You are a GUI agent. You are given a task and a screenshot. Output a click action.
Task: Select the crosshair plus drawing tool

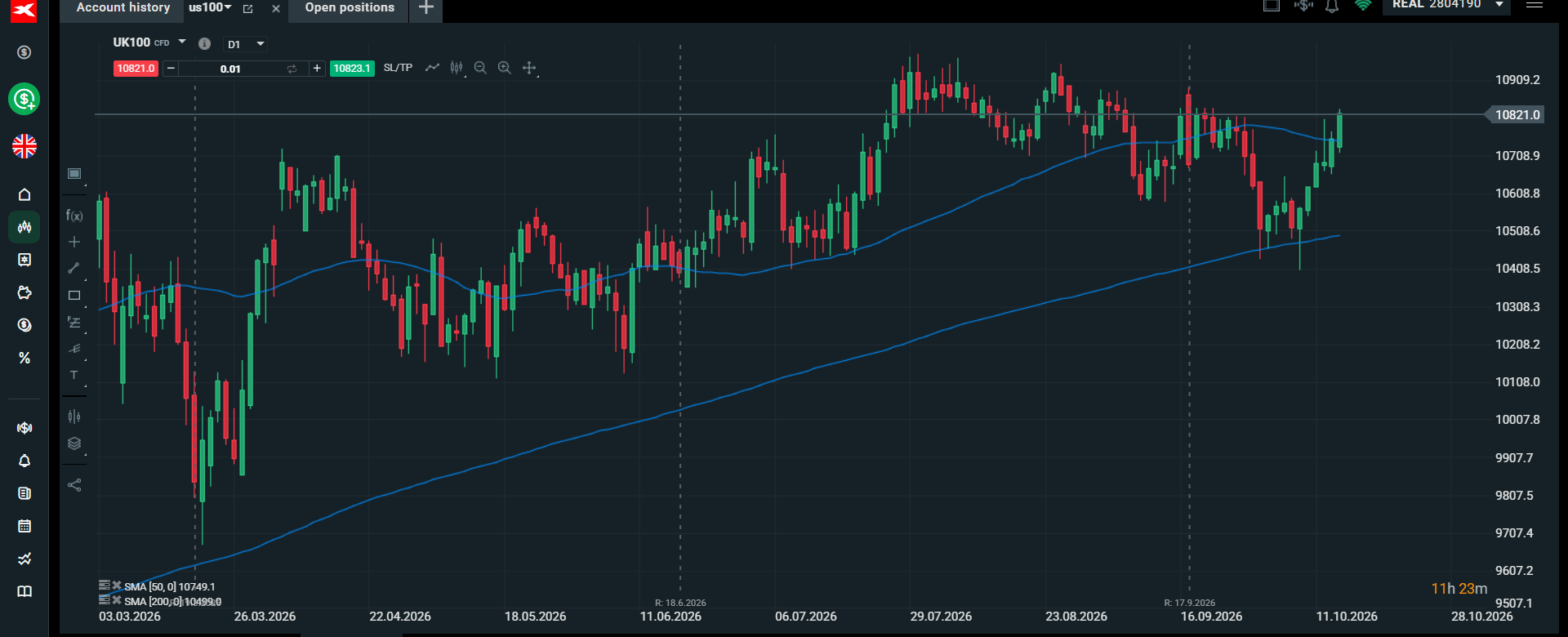pos(74,242)
